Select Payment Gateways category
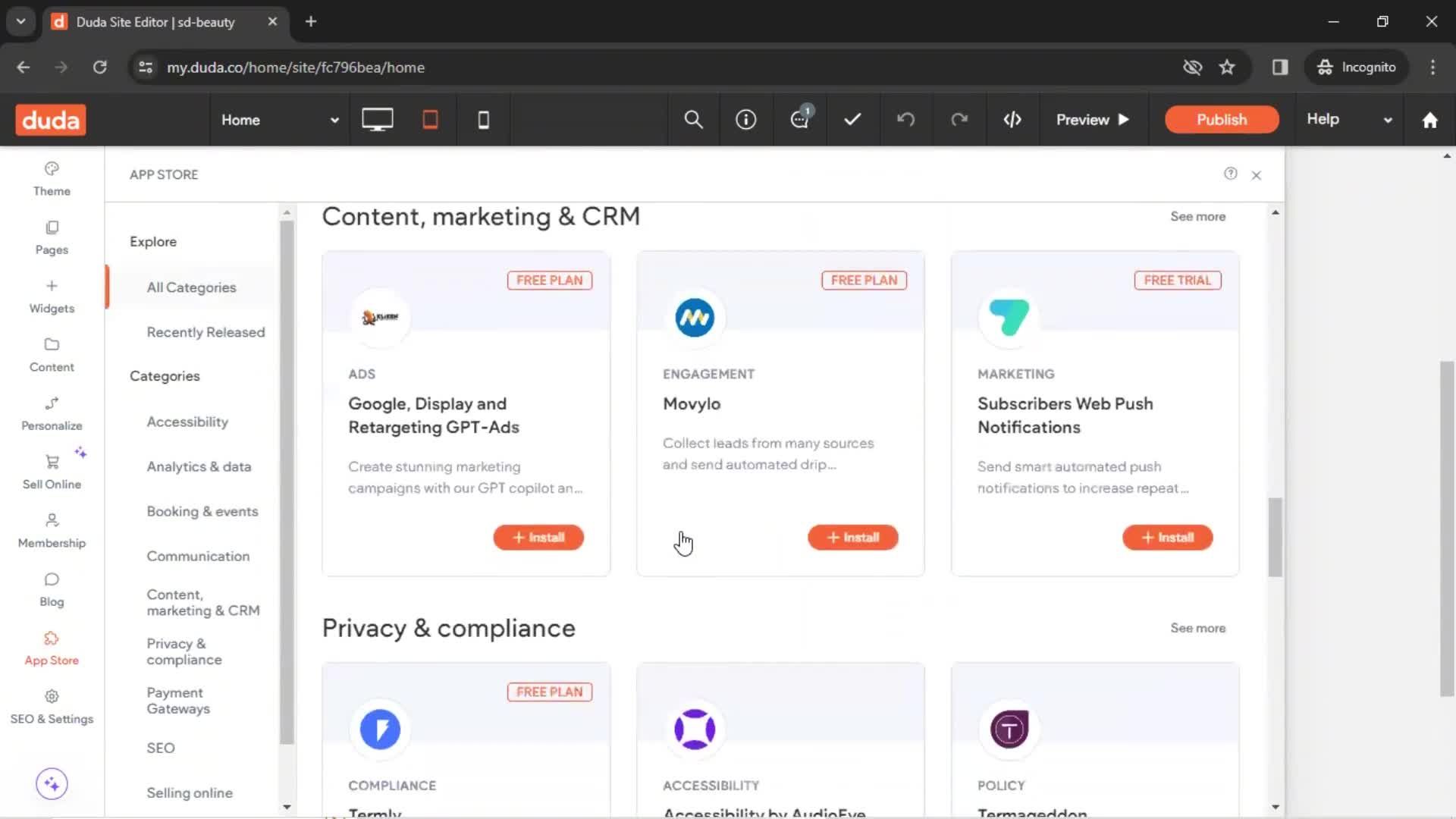This screenshot has width=1456, height=819. pyautogui.click(x=178, y=701)
